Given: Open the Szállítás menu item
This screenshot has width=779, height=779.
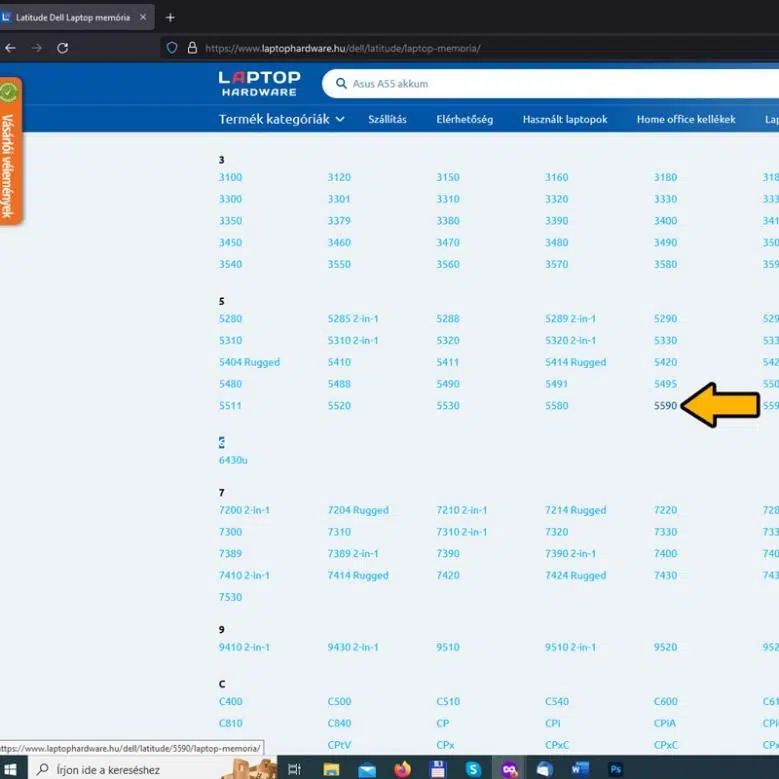Looking at the screenshot, I should pyautogui.click(x=388, y=119).
